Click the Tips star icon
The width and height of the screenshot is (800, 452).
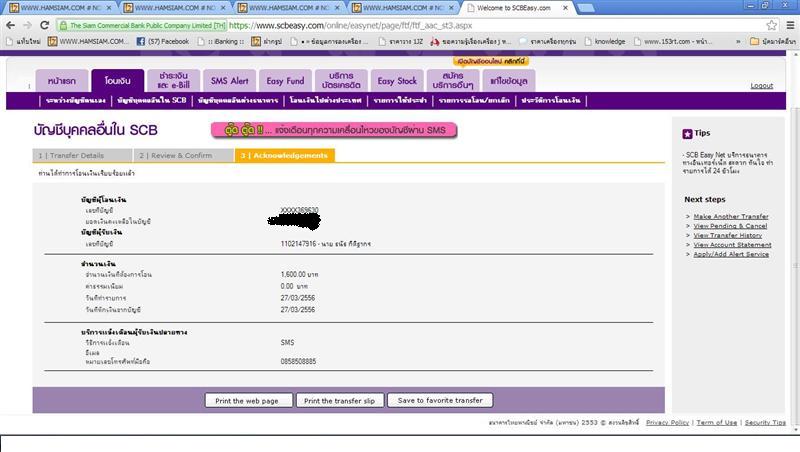[x=687, y=134]
